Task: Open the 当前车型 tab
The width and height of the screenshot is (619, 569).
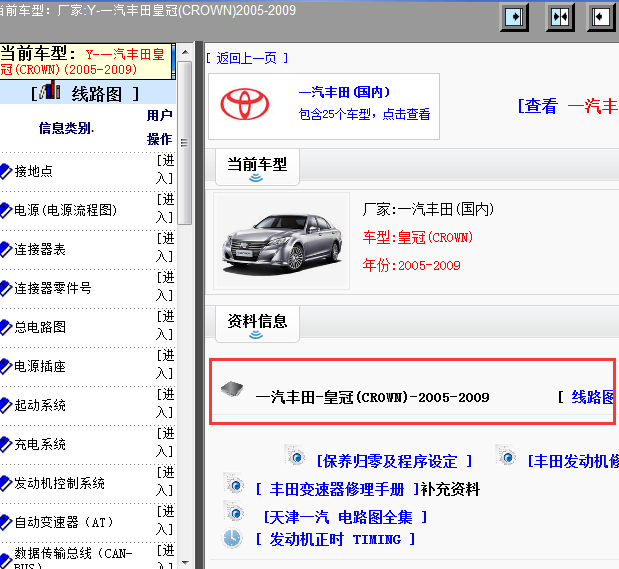Action: [257, 167]
